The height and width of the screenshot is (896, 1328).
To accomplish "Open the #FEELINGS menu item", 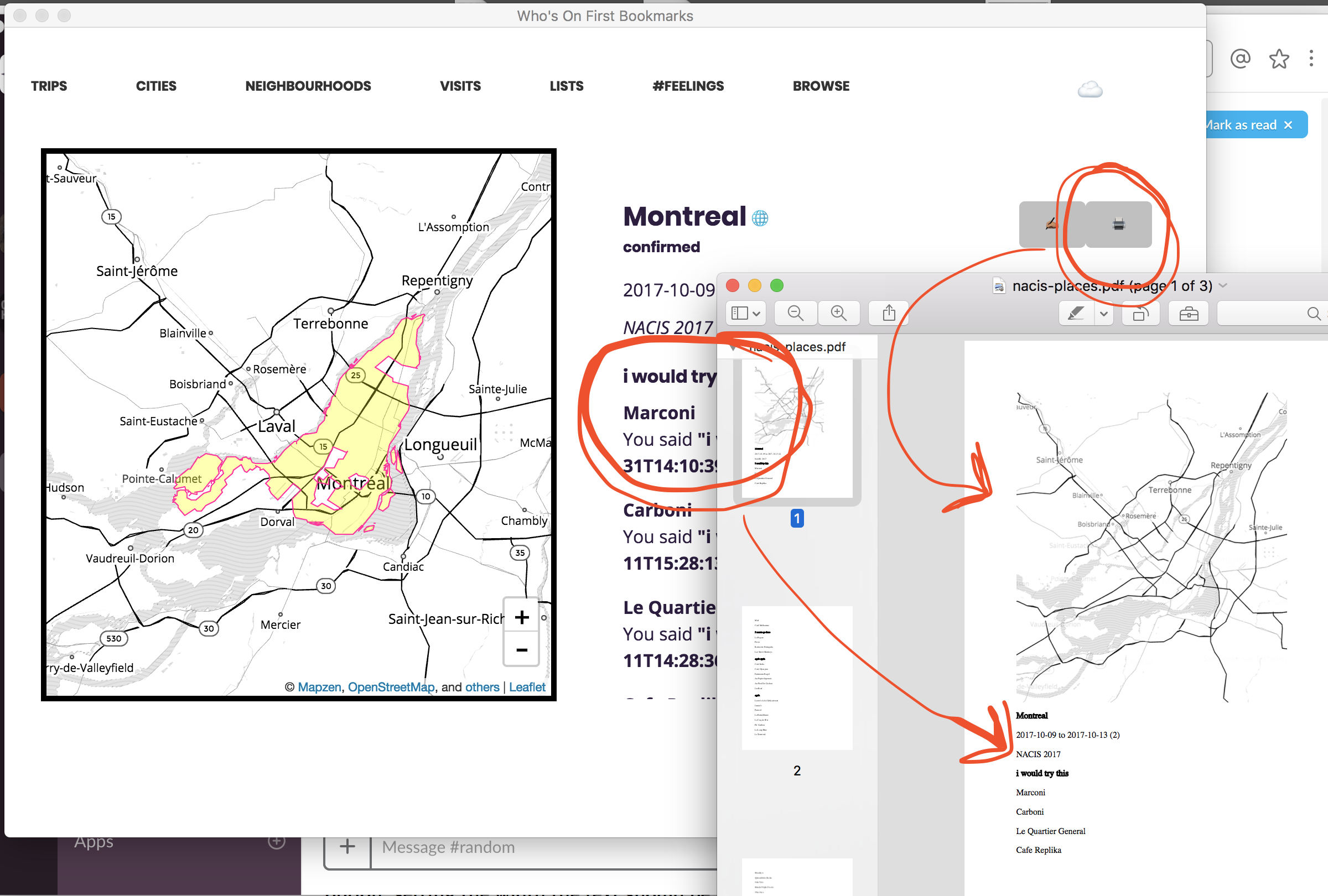I will tap(688, 86).
